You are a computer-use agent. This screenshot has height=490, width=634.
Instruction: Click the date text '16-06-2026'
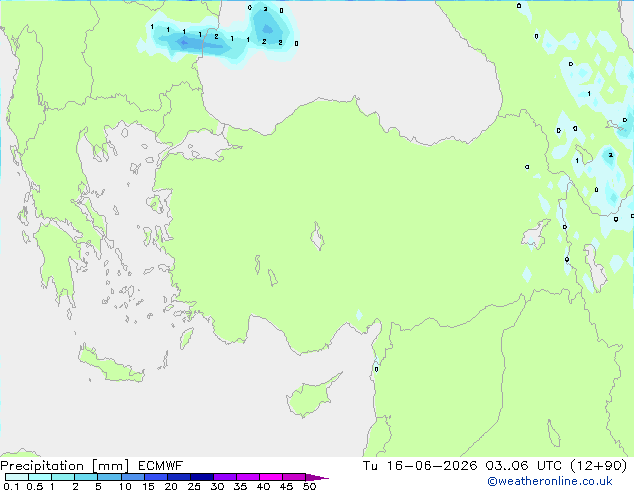[432, 466]
